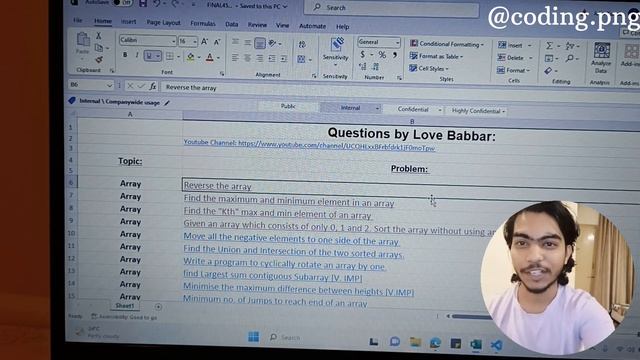Open Cell Styles gallery
640x360 pixels.
[429, 69]
